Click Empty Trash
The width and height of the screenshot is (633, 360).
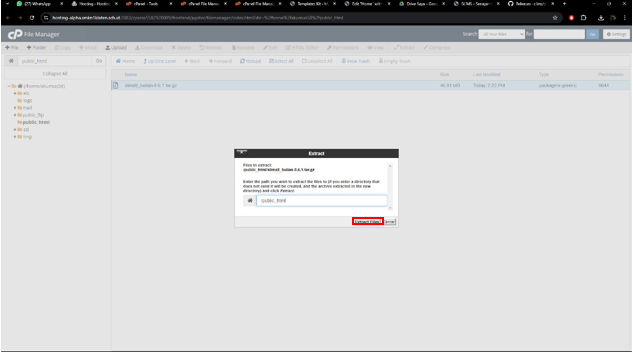click(x=395, y=61)
